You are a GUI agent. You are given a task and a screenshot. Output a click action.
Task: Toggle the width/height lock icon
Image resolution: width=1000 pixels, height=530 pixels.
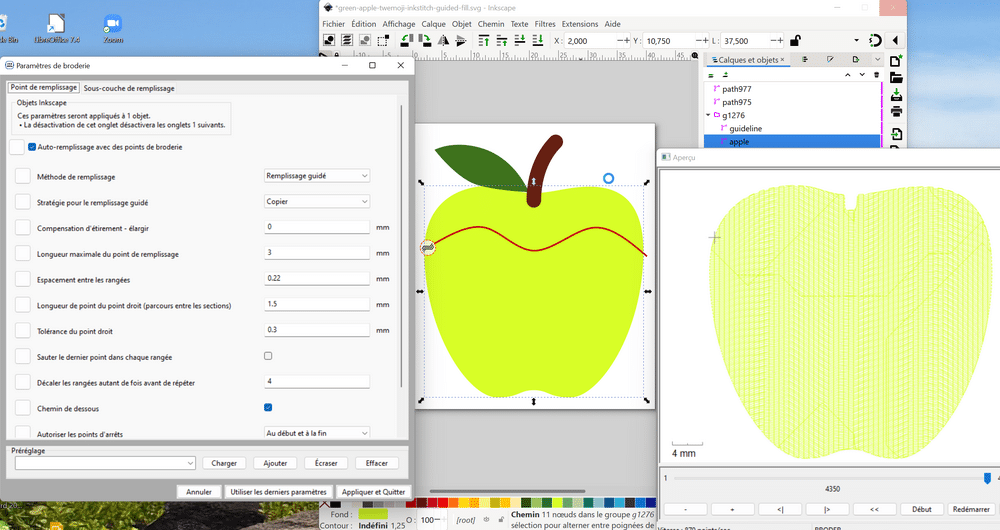[x=795, y=40]
